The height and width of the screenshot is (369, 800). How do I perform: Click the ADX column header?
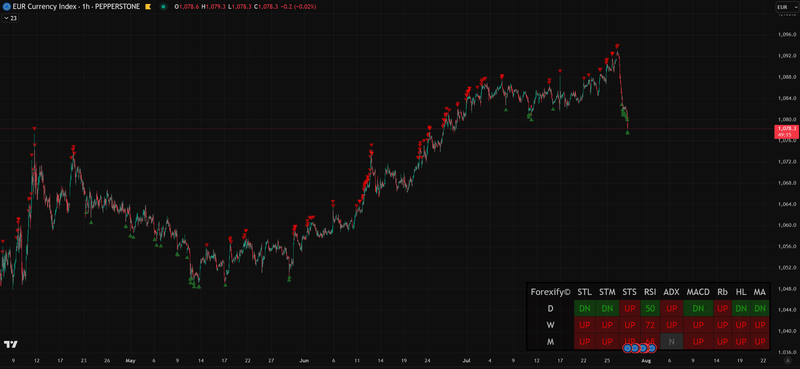pos(671,292)
